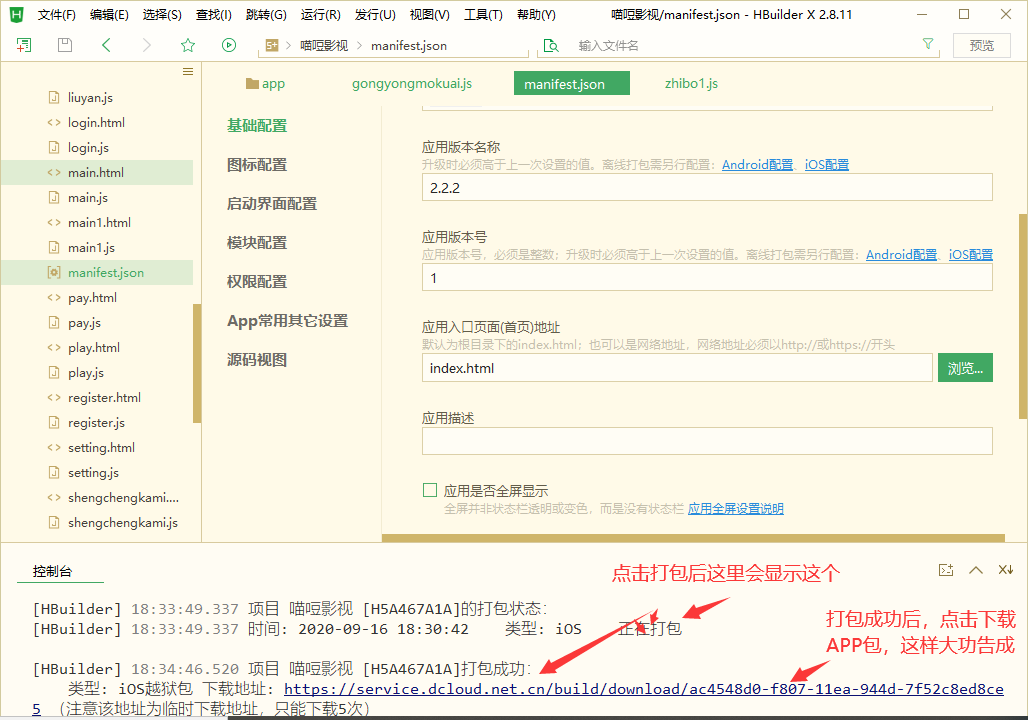Open the 应用全屏设置说明 link
This screenshot has width=1028, height=720.
(x=736, y=508)
